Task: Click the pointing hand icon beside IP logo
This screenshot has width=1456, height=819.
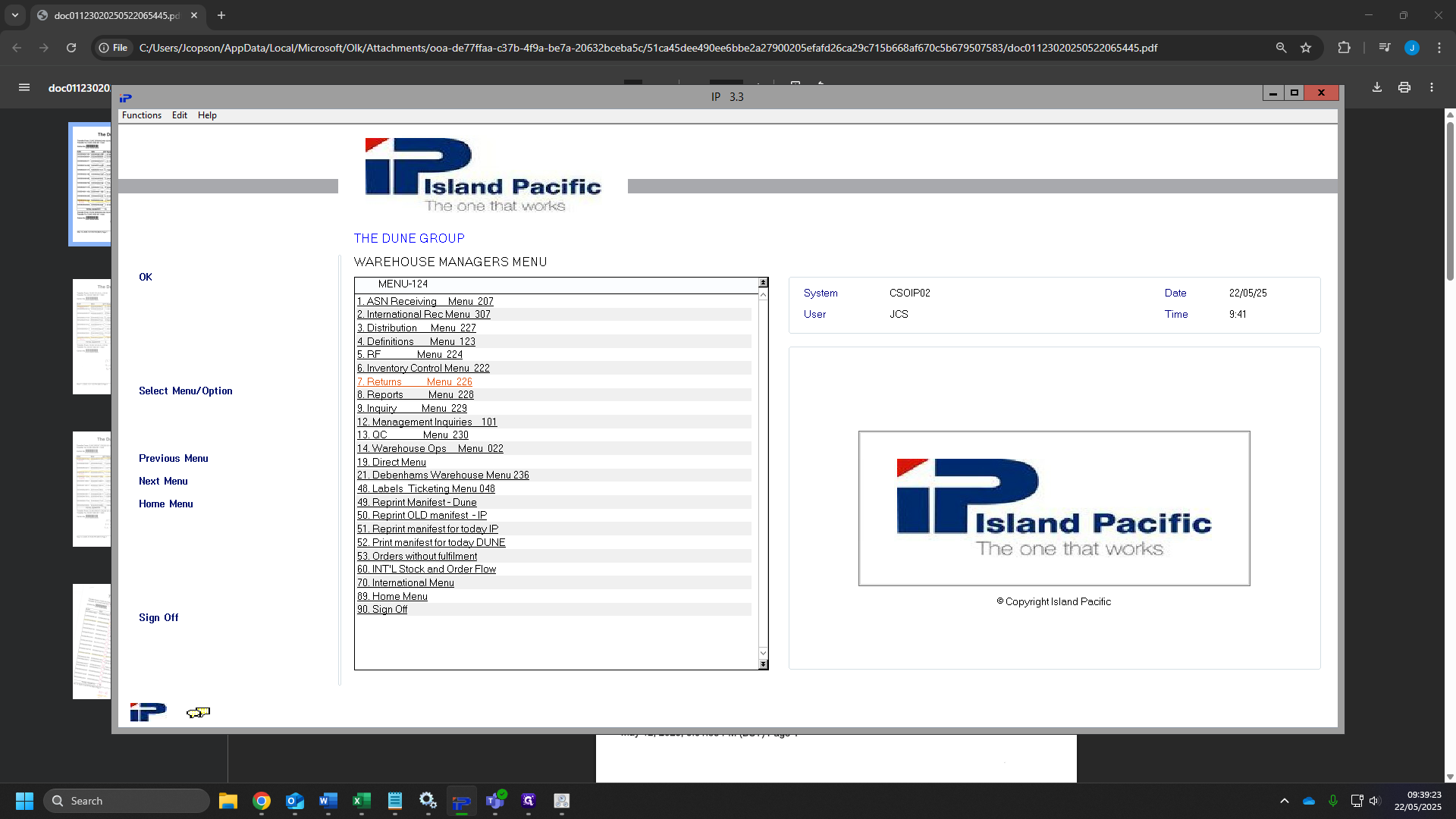Action: (199, 712)
